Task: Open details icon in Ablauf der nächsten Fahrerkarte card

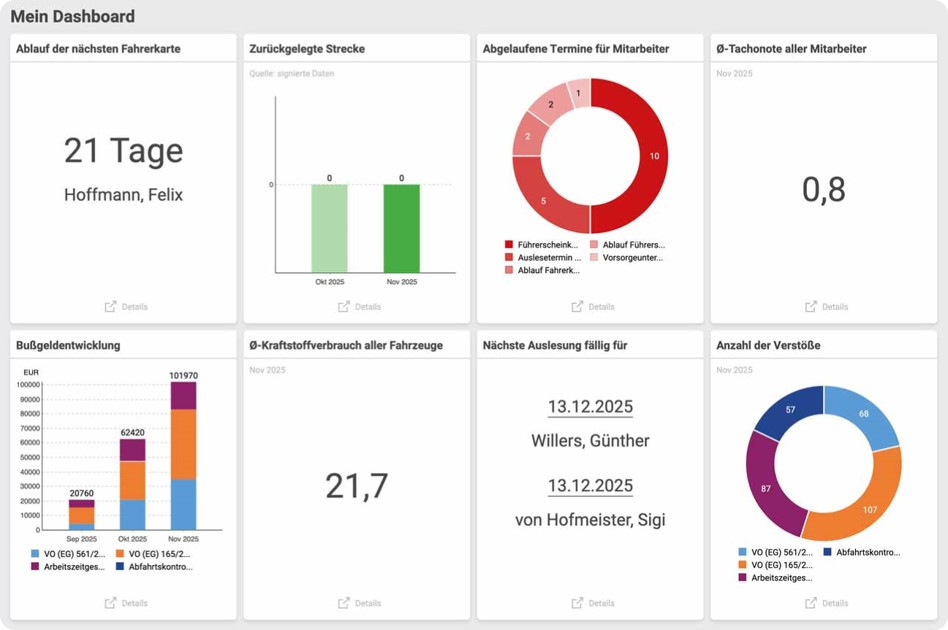Action: pyautogui.click(x=111, y=307)
